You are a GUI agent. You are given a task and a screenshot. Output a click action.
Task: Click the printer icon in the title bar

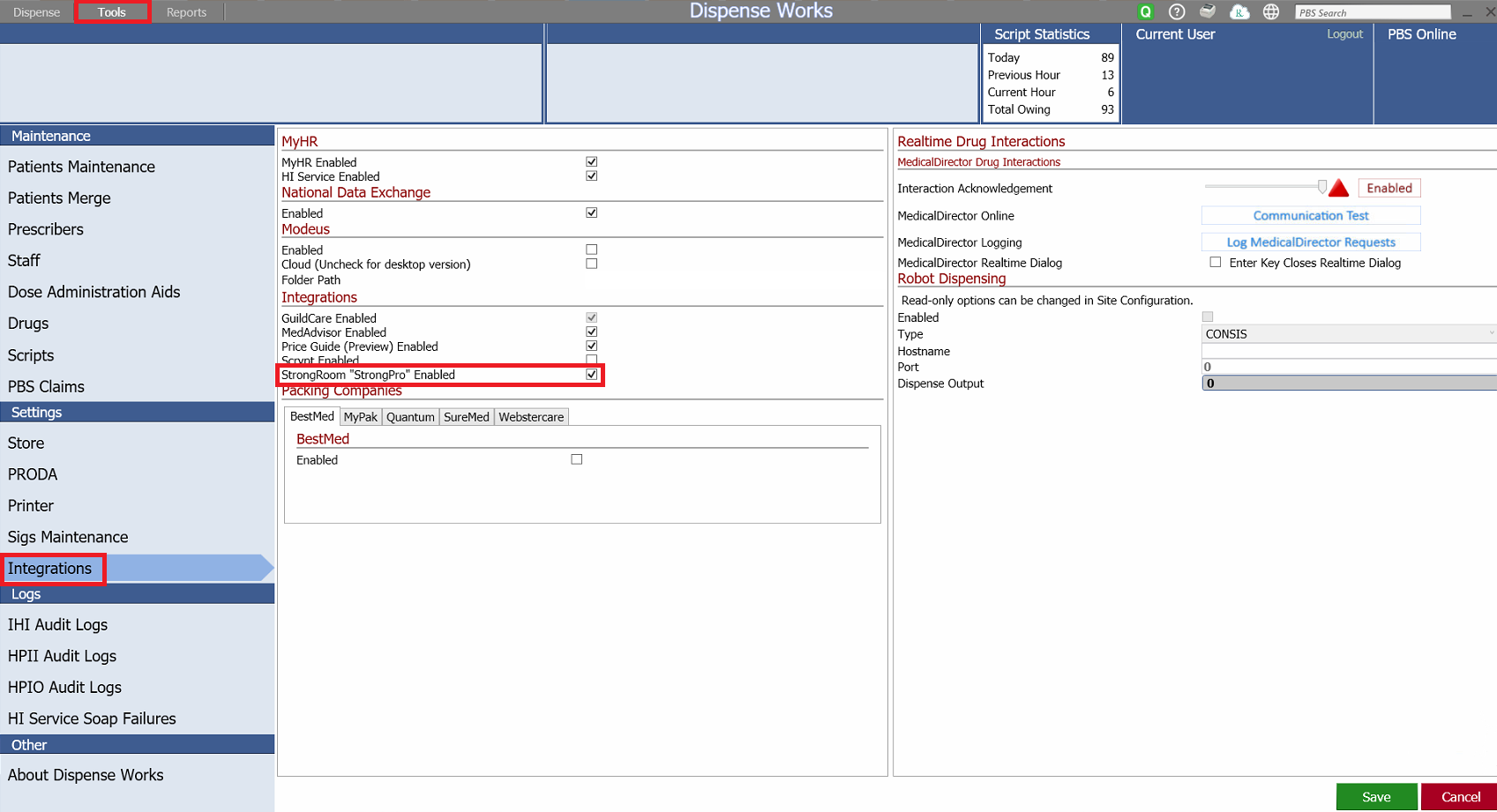pyautogui.click(x=1208, y=11)
